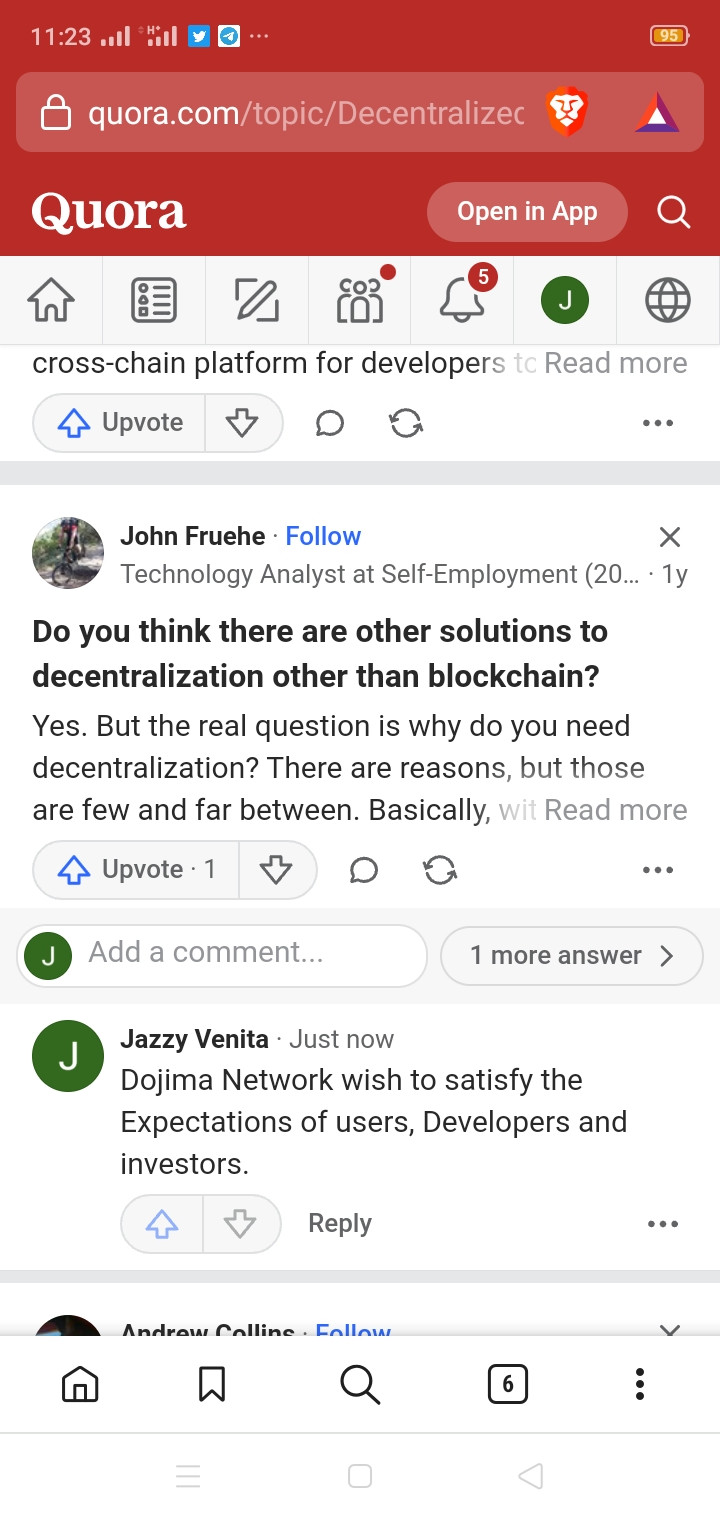Open the browser three-dot menu
The image size is (720, 1520).
tap(640, 1384)
